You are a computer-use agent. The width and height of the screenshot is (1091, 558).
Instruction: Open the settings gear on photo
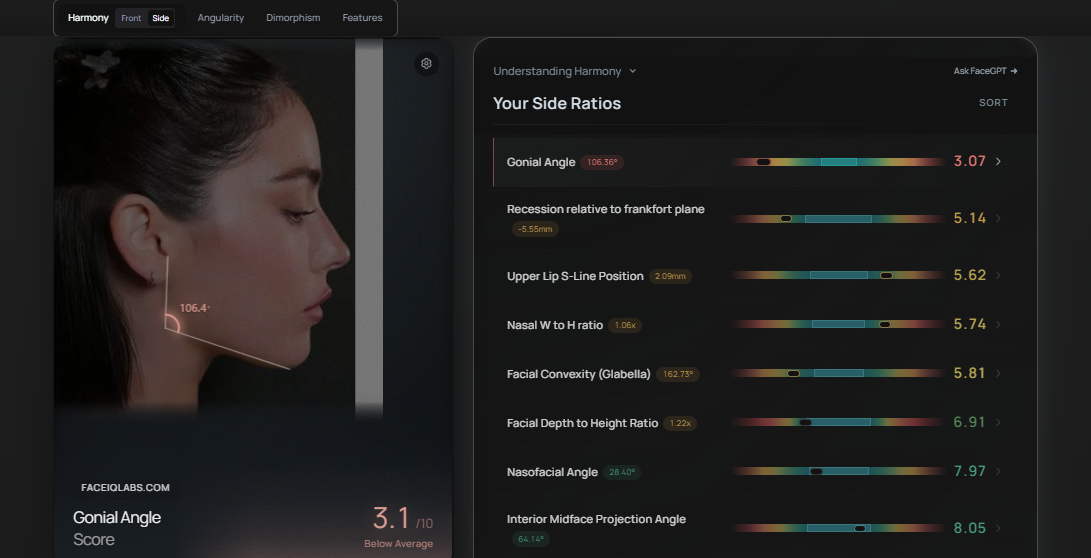[426, 64]
